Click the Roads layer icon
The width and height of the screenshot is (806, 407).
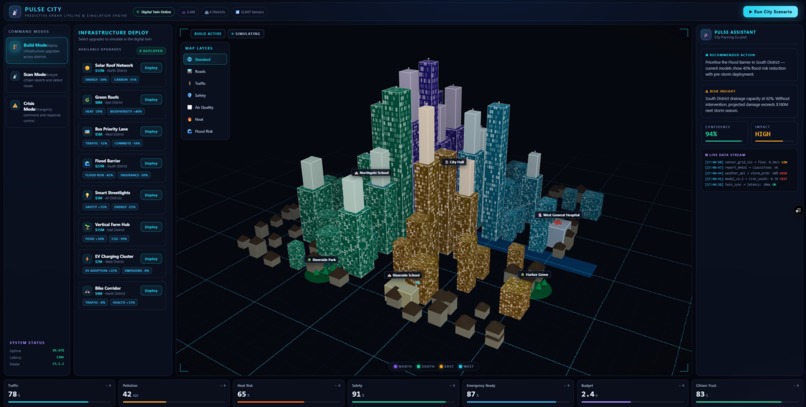pos(190,71)
